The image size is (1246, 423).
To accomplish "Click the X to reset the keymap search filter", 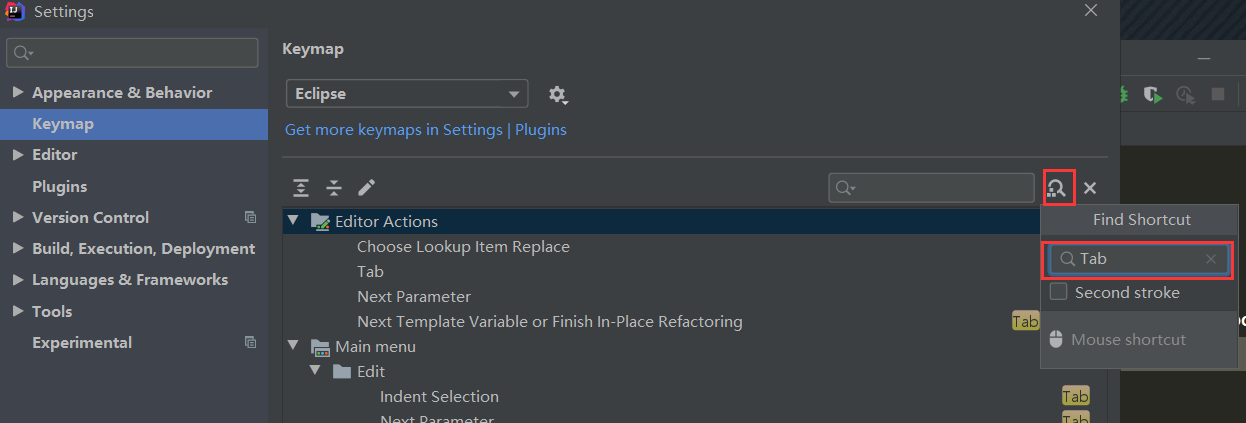I will click(x=1090, y=188).
